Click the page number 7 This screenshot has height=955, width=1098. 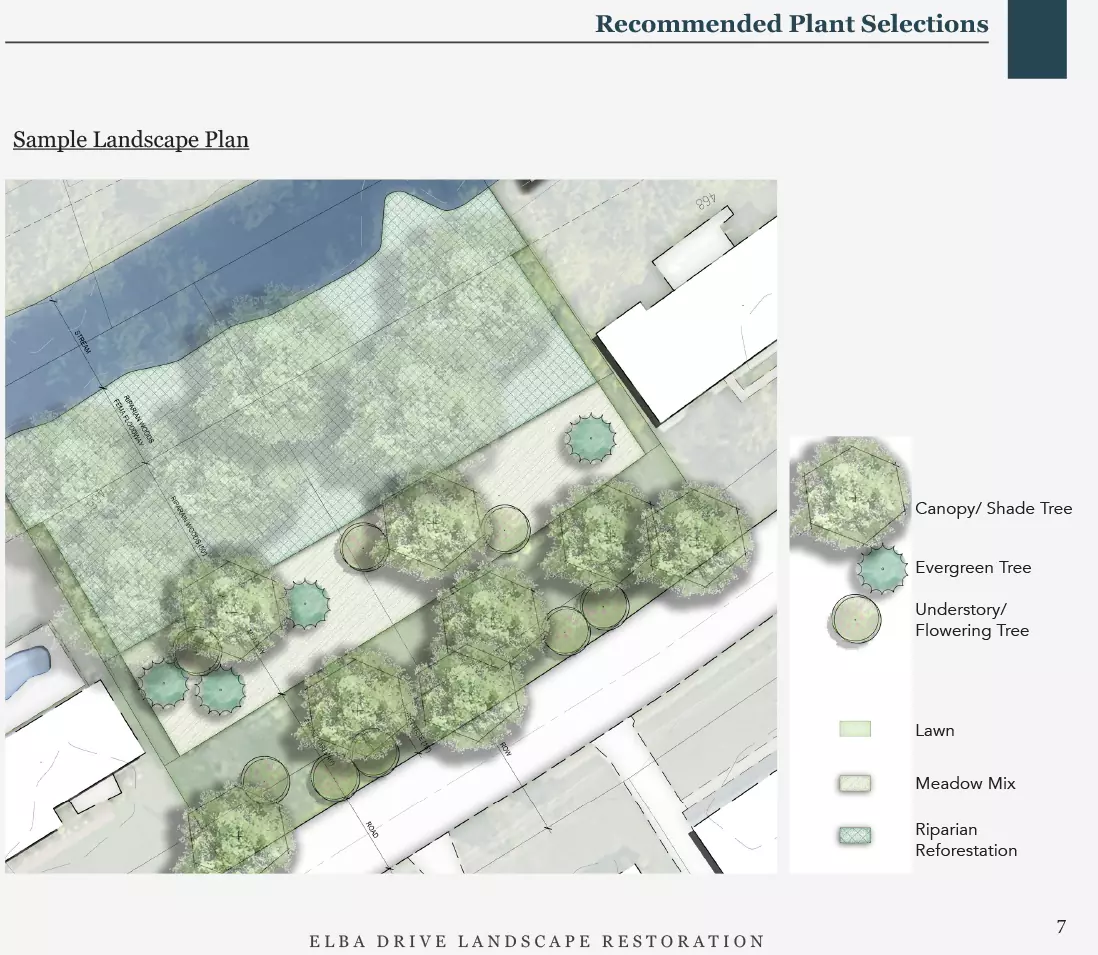tap(1061, 927)
